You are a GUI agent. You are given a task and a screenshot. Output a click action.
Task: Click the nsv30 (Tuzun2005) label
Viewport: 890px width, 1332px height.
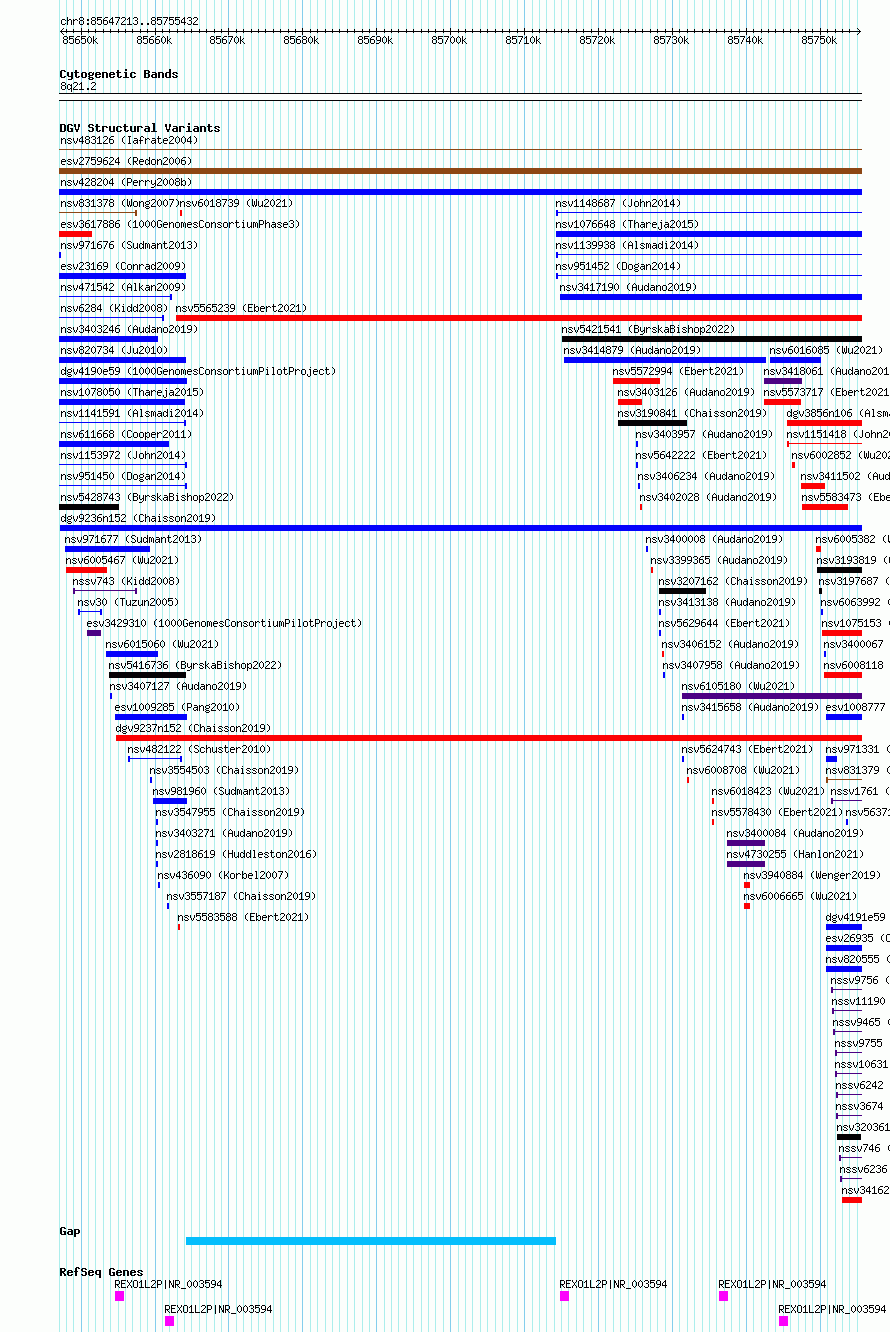click(128, 602)
